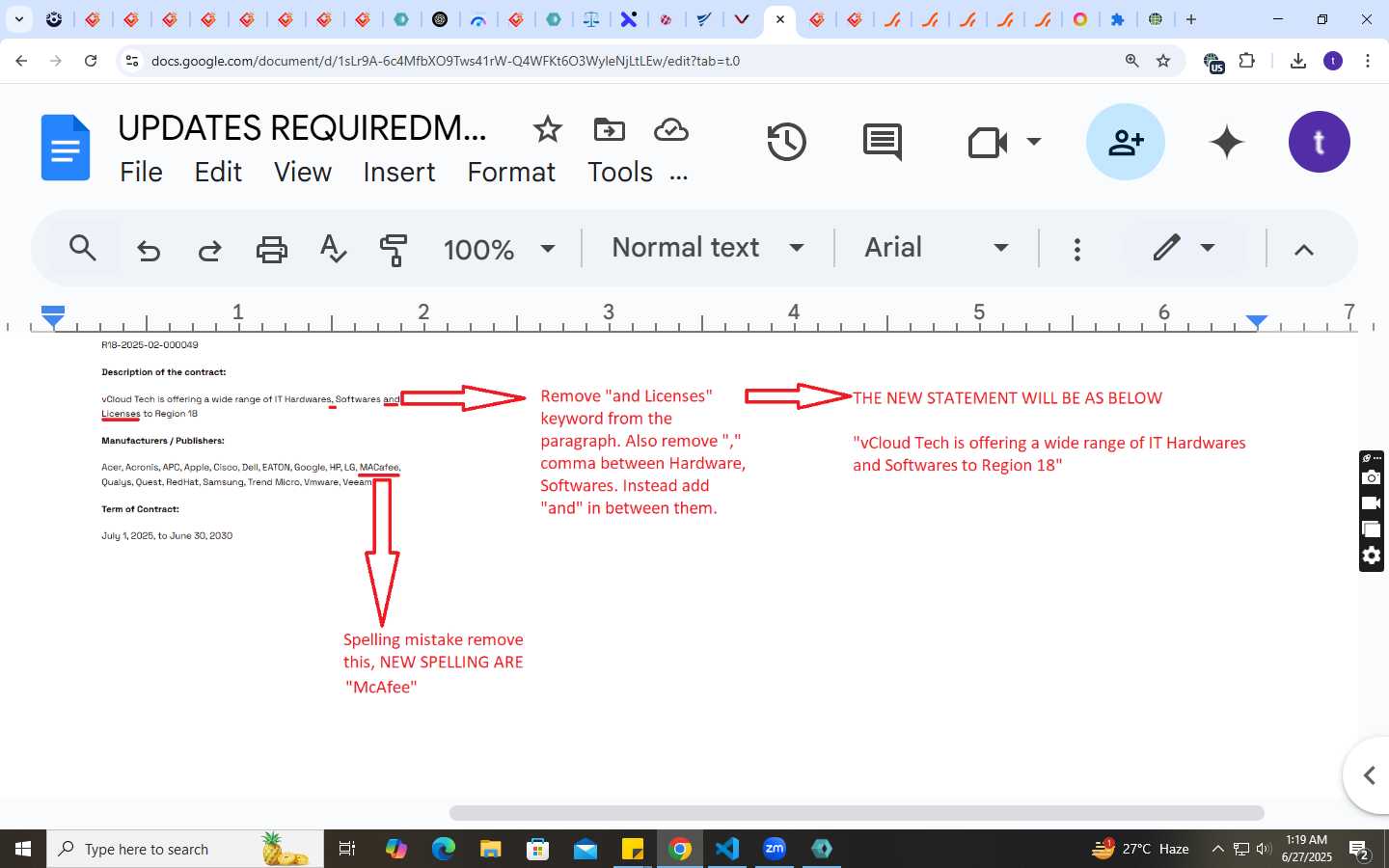Viewport: 1389px width, 868px height.
Task: Open the editing mode pencil dropdown
Action: 1184,248
